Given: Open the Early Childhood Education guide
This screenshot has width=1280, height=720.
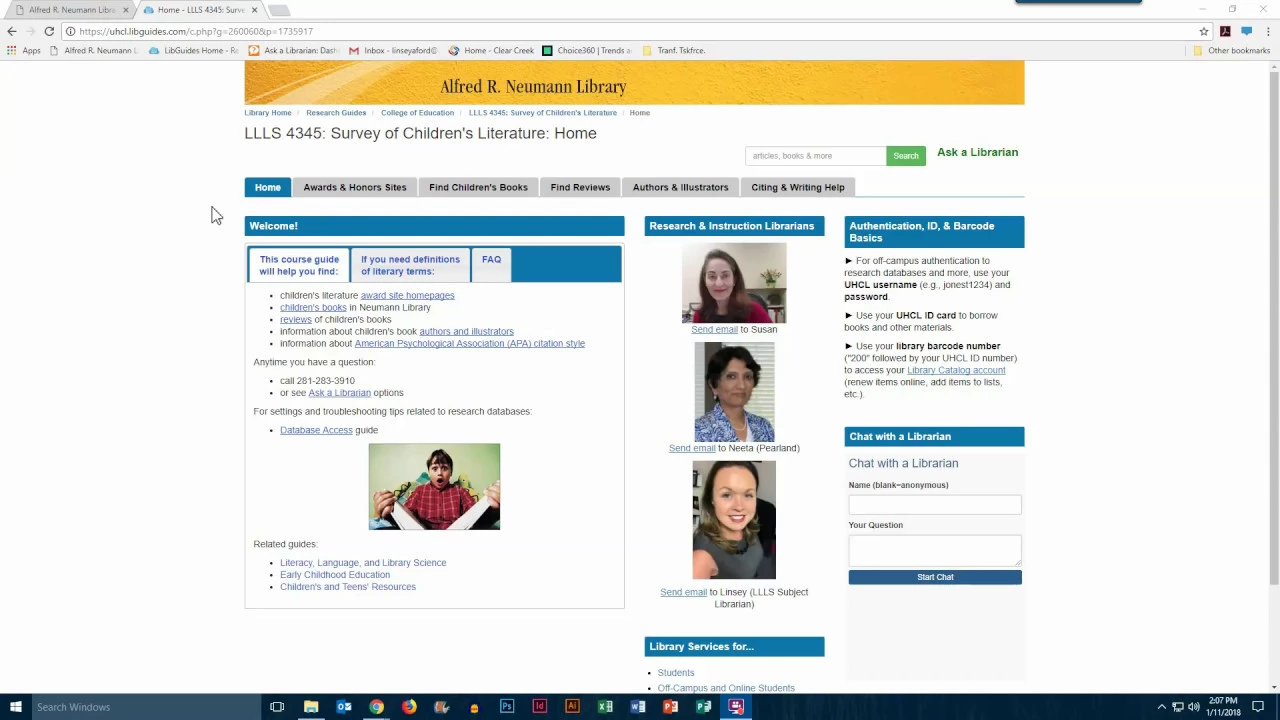Looking at the screenshot, I should tap(335, 575).
